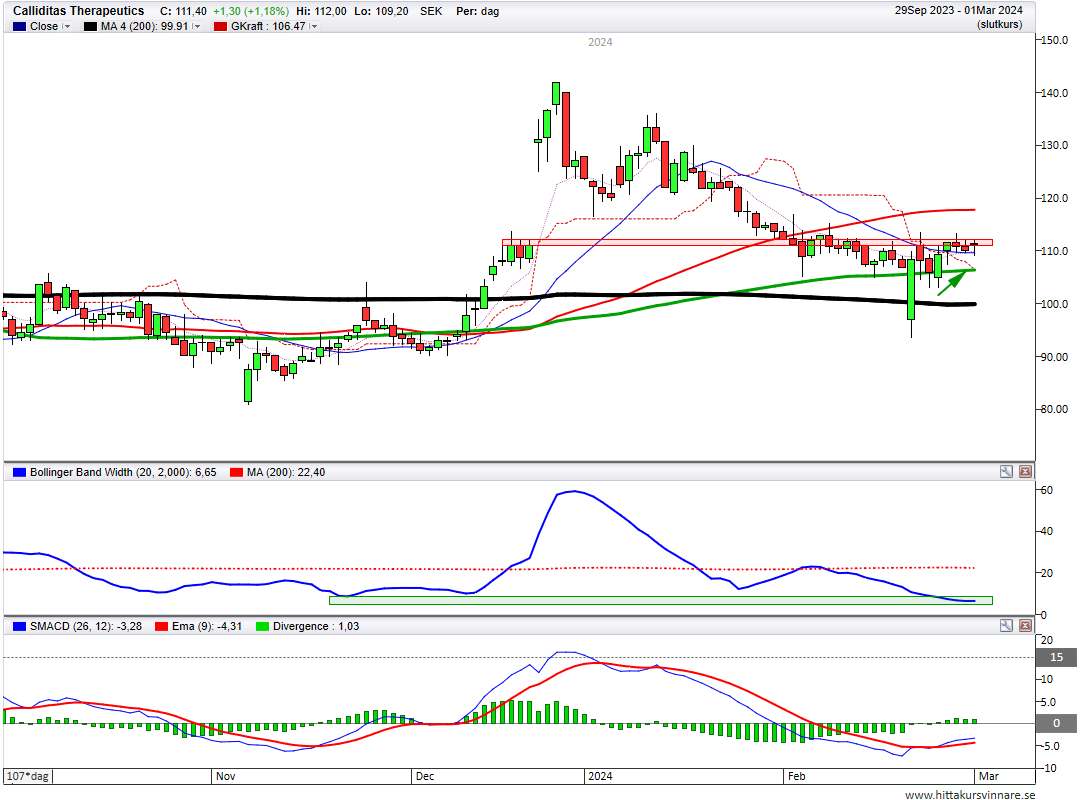Expand the GKraft dropdown arrow

click(x=313, y=26)
